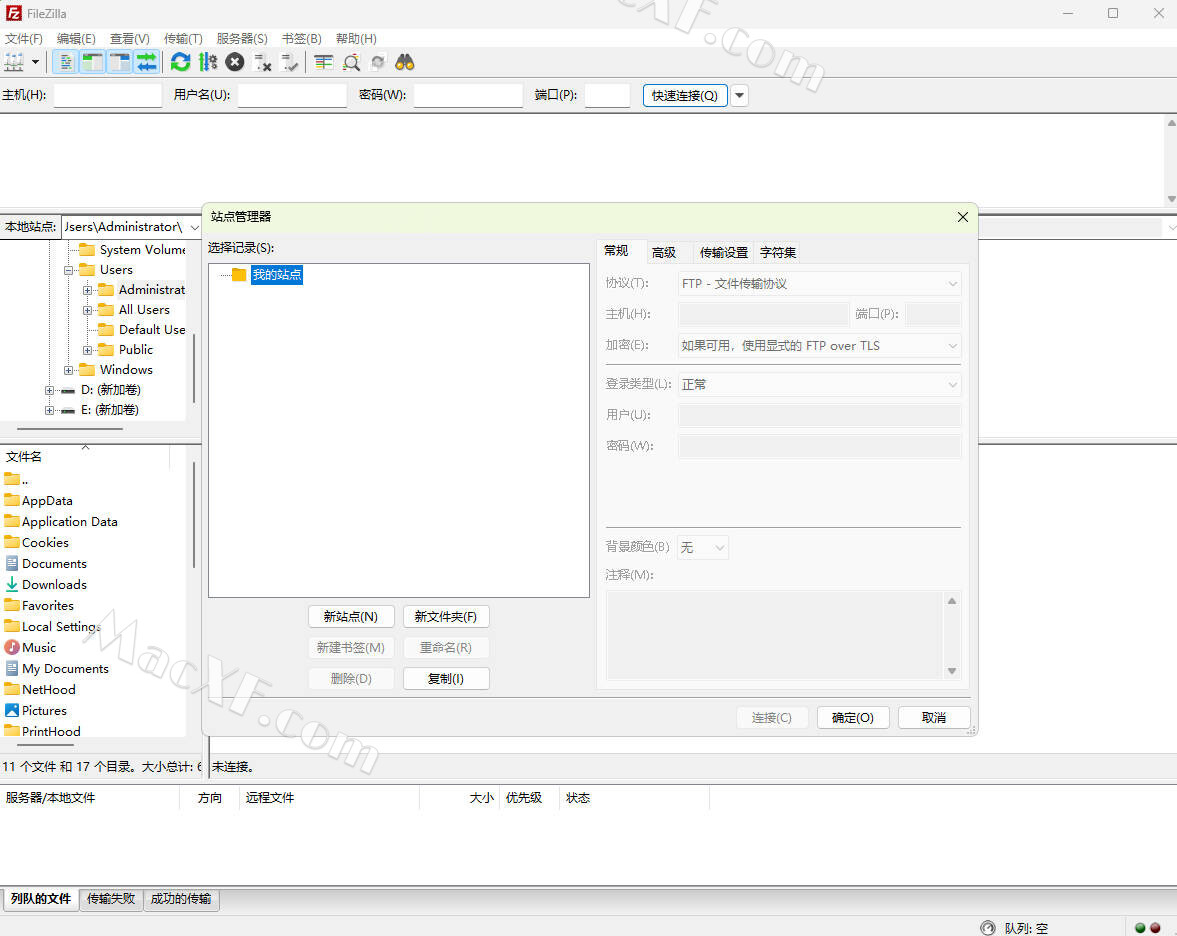This screenshot has width=1177, height=936.
Task: Select the Pictures icon in file list
Action: pyautogui.click(x=12, y=710)
